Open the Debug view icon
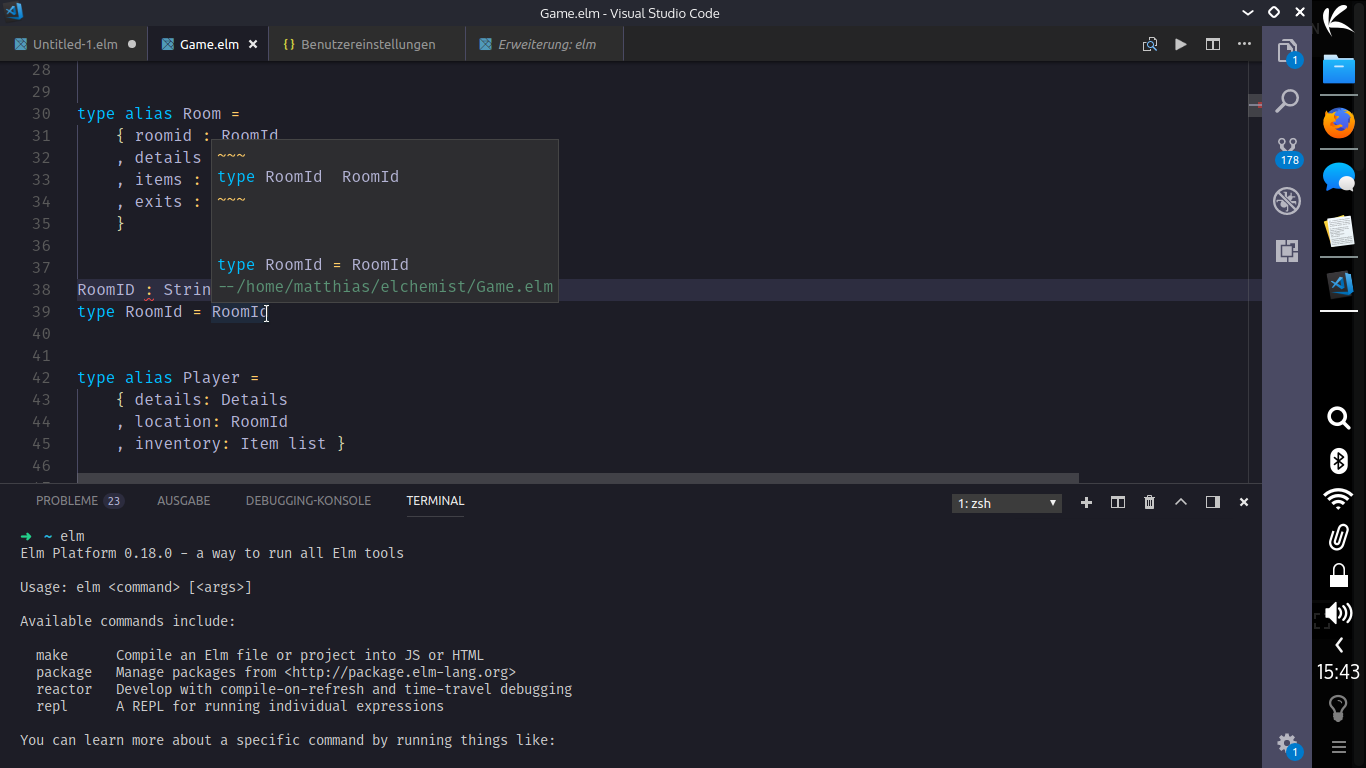 [x=1287, y=201]
